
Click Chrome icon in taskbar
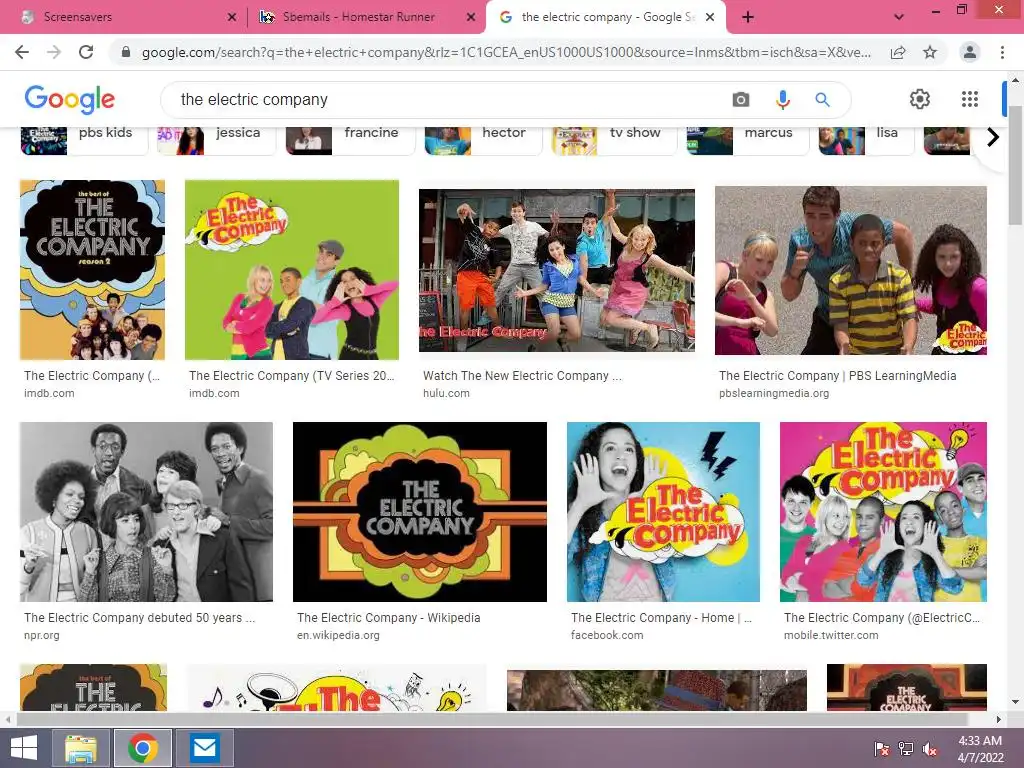143,748
